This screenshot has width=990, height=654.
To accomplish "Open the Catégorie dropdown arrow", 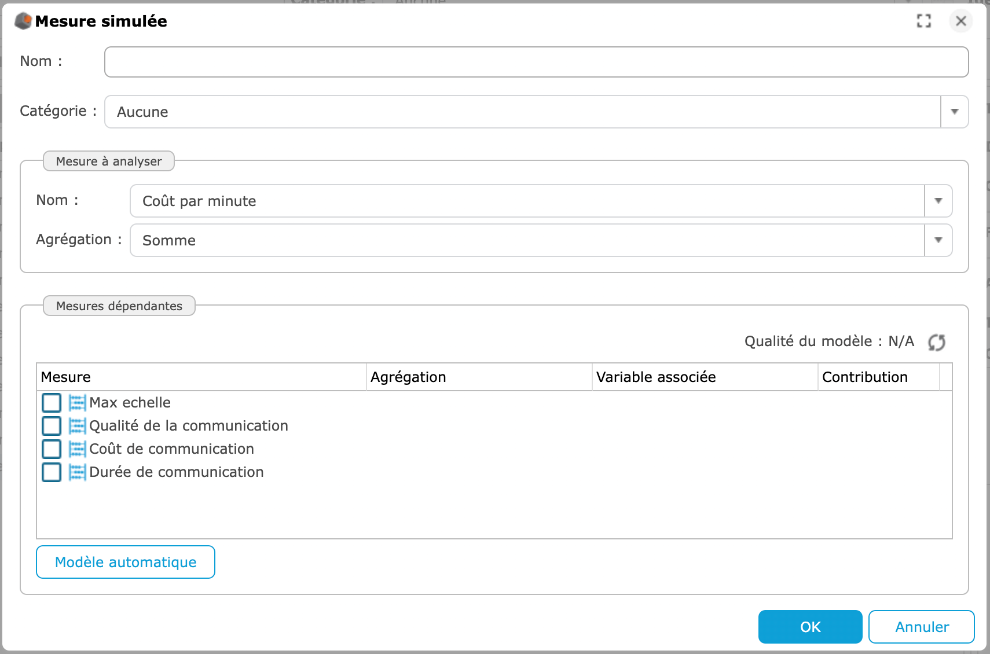I will click(954, 112).
